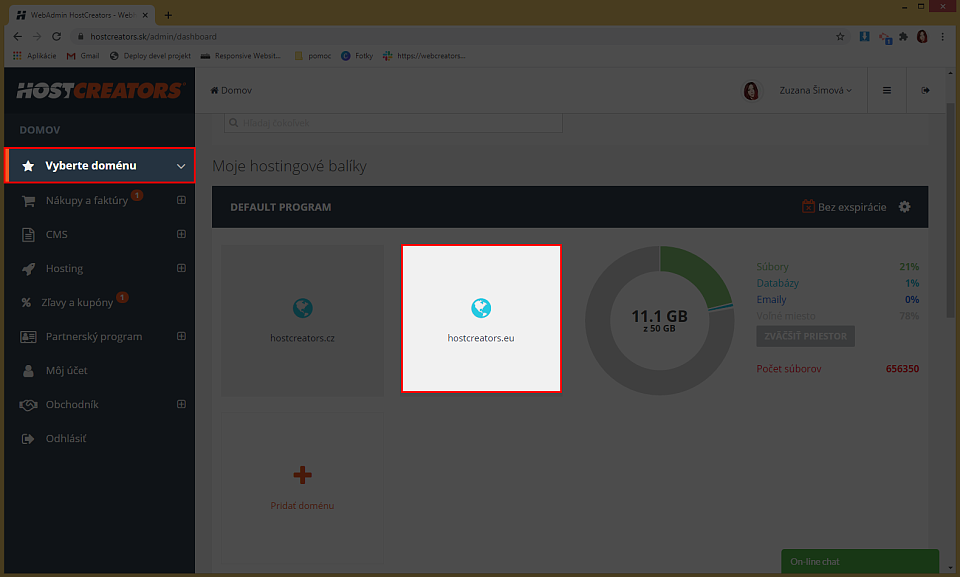The image size is (960, 577).
Task: Click the settings gear in Default Program header
Action: 904,207
